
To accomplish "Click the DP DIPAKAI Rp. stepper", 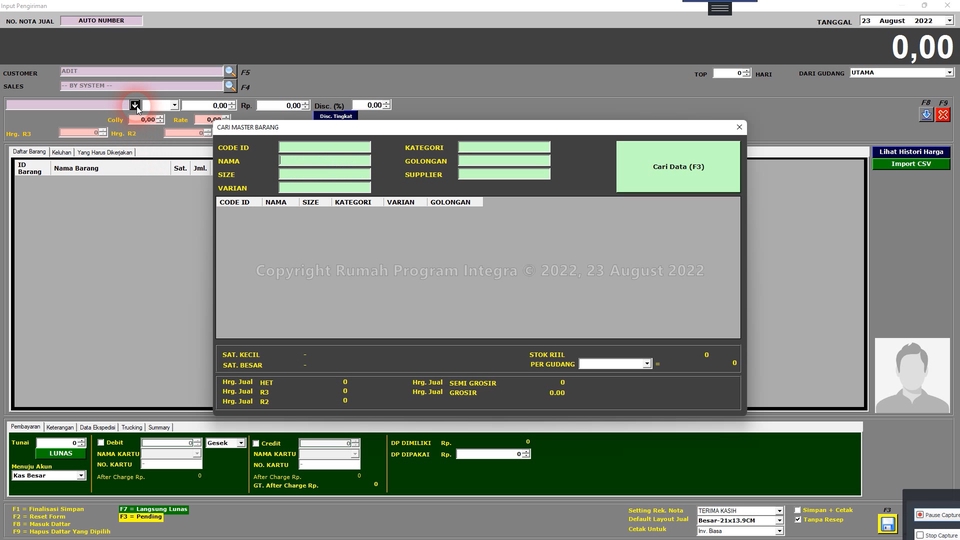I will [x=526, y=454].
